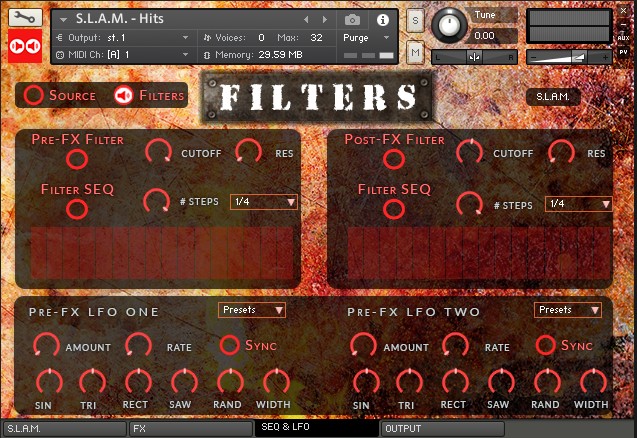Adjust the LFO TWO RAND knob
The width and height of the screenshot is (637, 438).
click(x=548, y=382)
